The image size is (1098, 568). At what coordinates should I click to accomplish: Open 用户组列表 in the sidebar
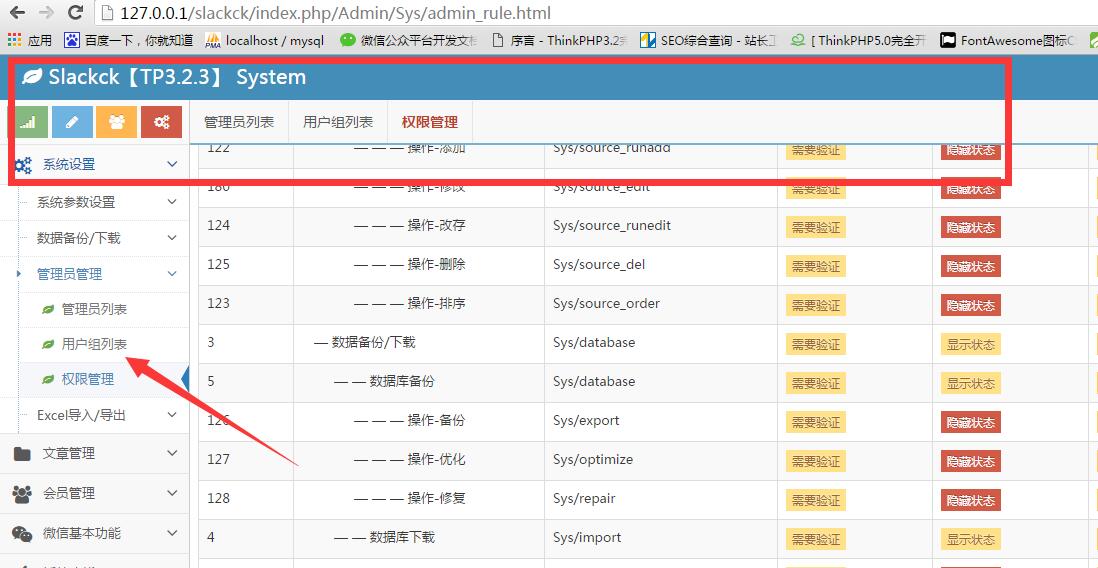point(94,344)
